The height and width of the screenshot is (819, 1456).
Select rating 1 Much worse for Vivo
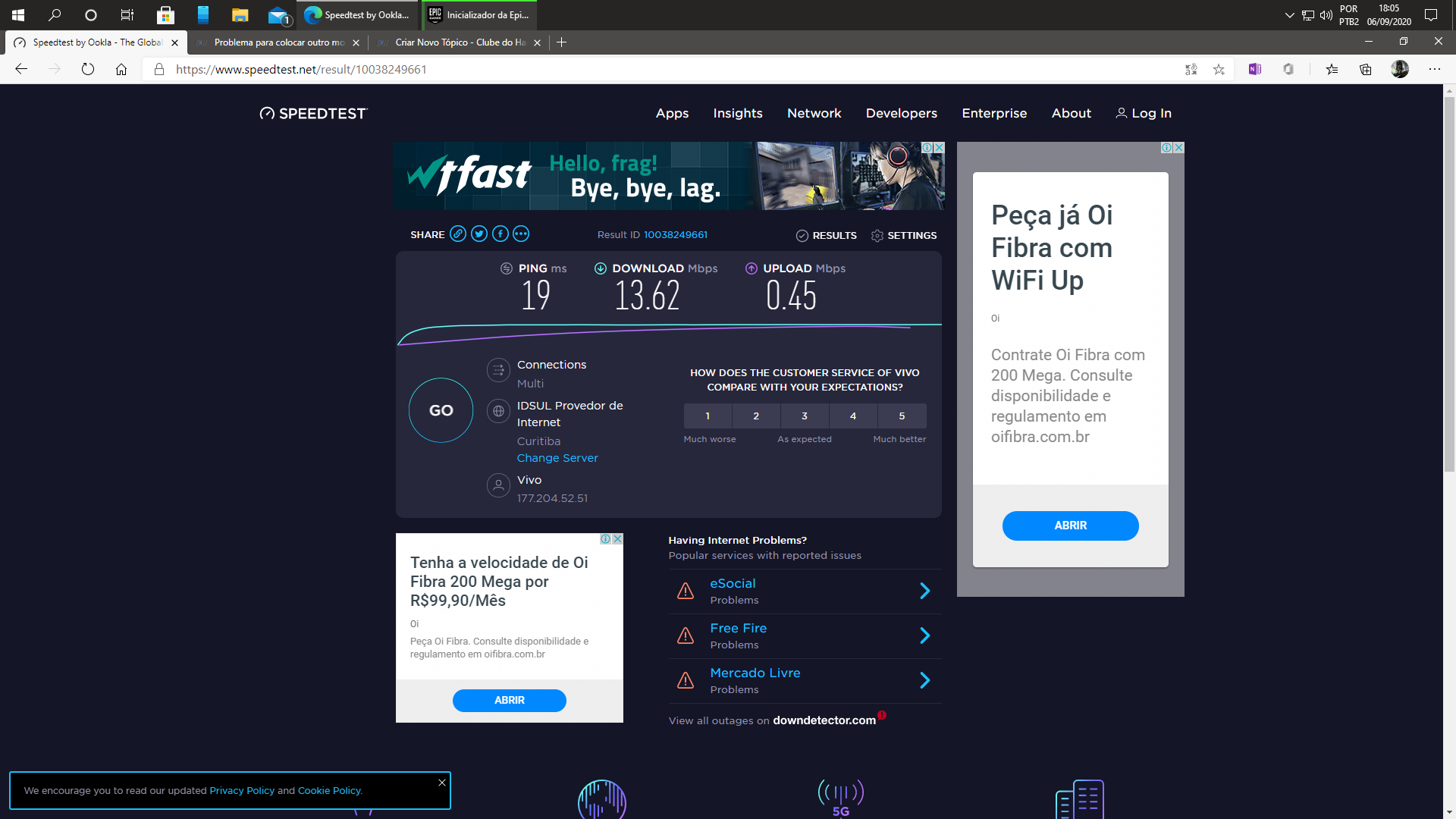[707, 415]
